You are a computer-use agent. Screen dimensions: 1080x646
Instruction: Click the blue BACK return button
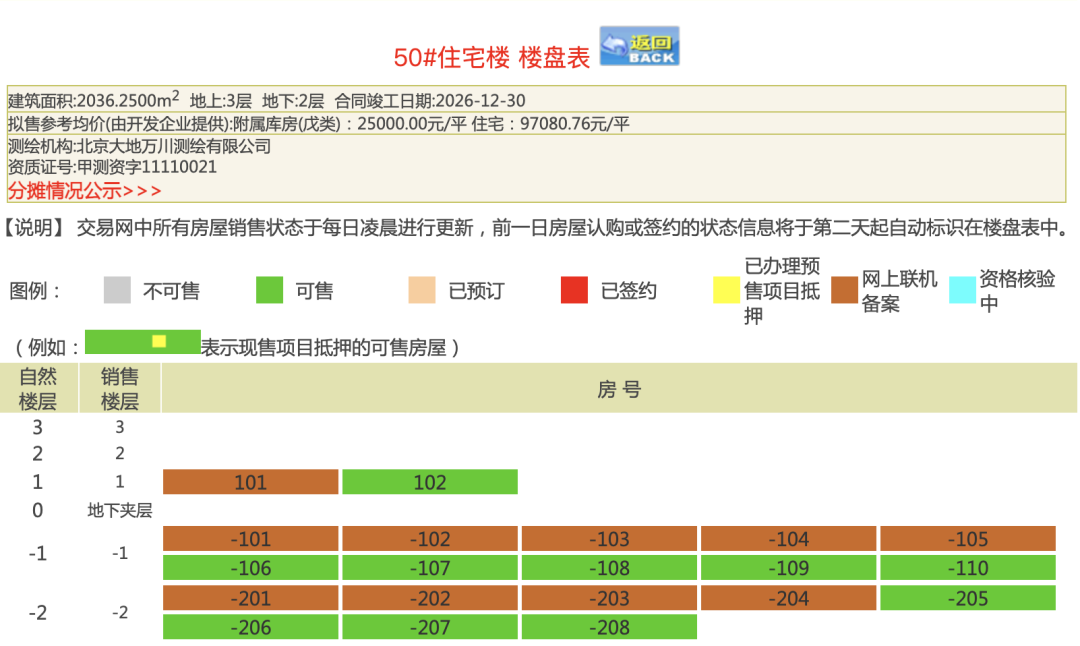(x=639, y=47)
